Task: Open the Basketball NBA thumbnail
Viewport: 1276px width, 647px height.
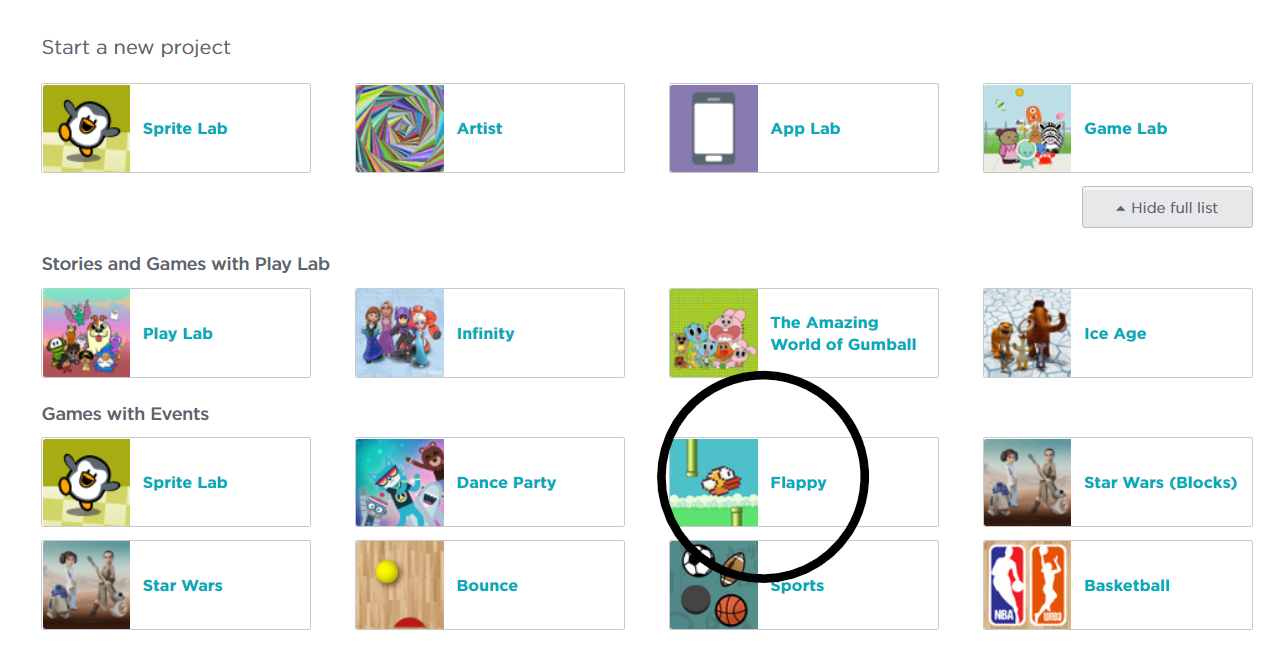Action: pyautogui.click(x=1027, y=585)
